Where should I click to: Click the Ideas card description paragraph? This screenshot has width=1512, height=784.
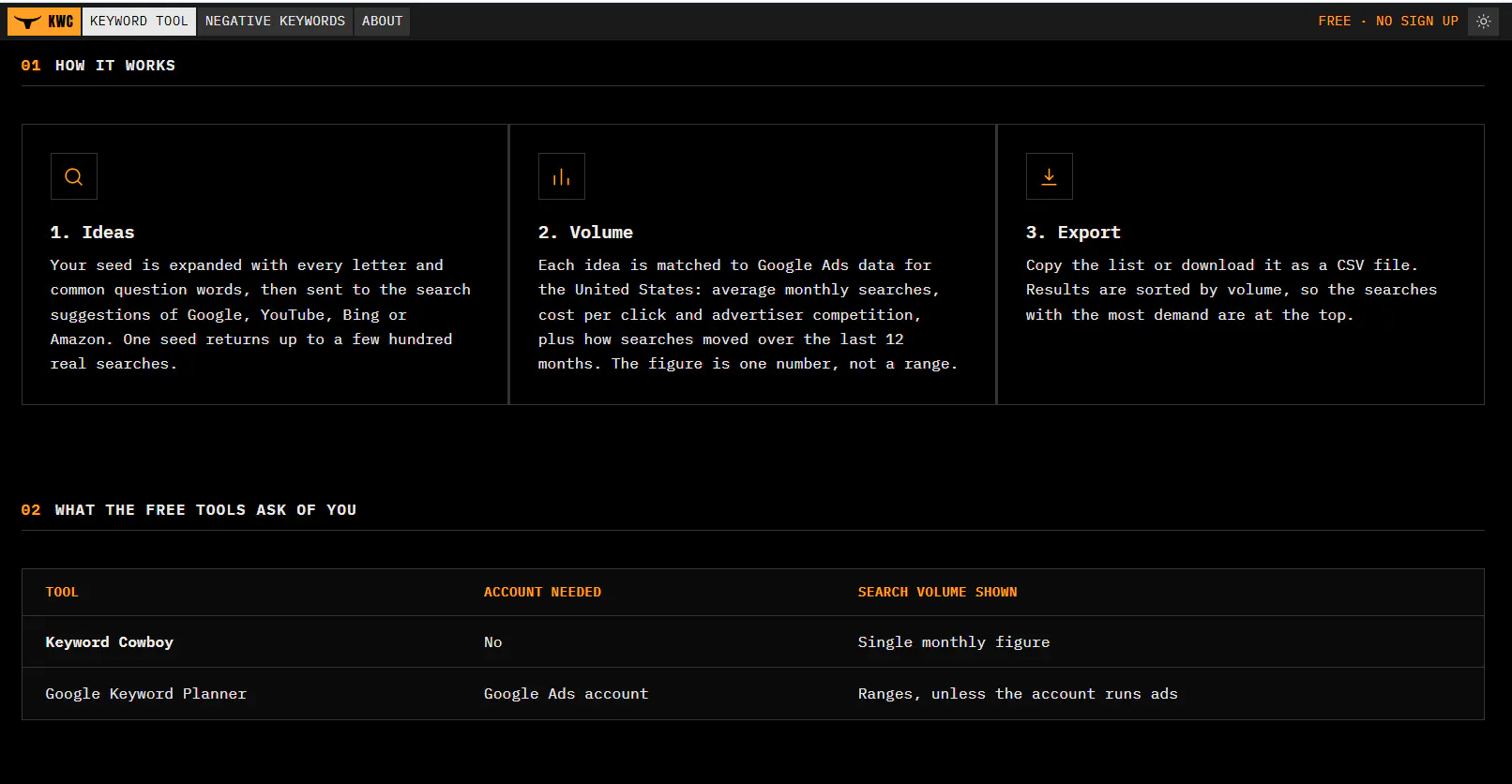(261, 314)
